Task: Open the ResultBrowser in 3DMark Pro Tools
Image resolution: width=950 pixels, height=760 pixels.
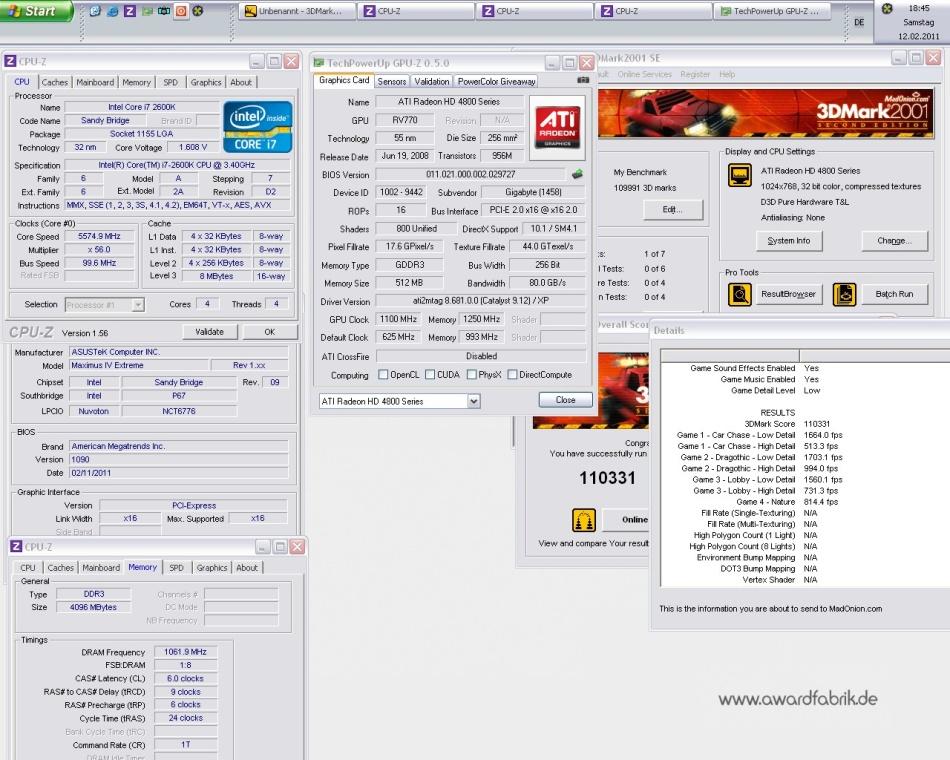Action: pos(788,294)
